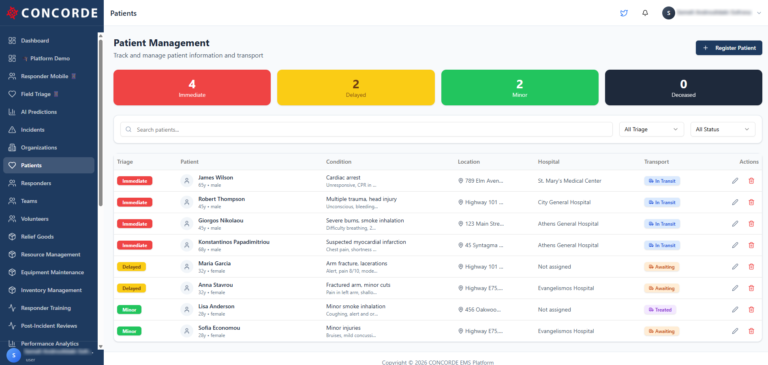Click "Evangelismos Hospital" in Sofia Economou's row
This screenshot has width=768, height=365.
(x=566, y=331)
